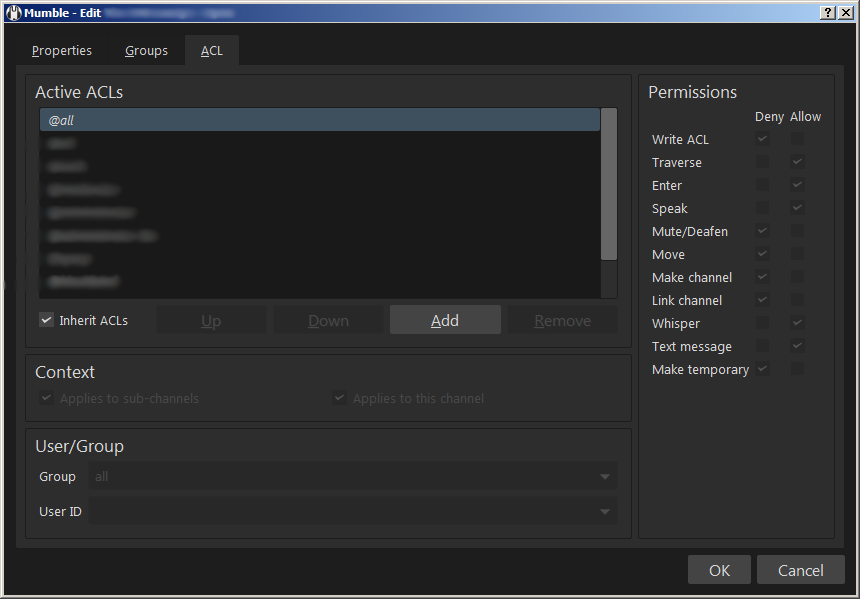Toggle Deny checkbox for Traverse

(x=762, y=162)
